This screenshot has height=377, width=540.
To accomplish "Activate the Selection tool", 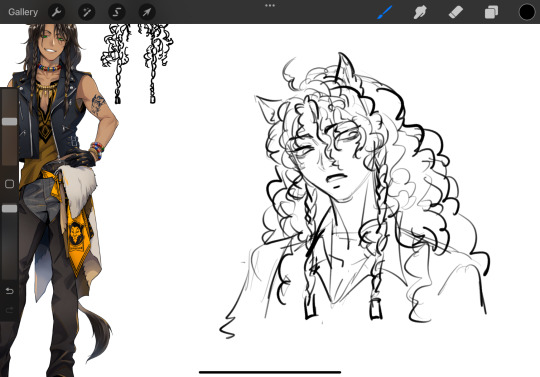I will 117,12.
